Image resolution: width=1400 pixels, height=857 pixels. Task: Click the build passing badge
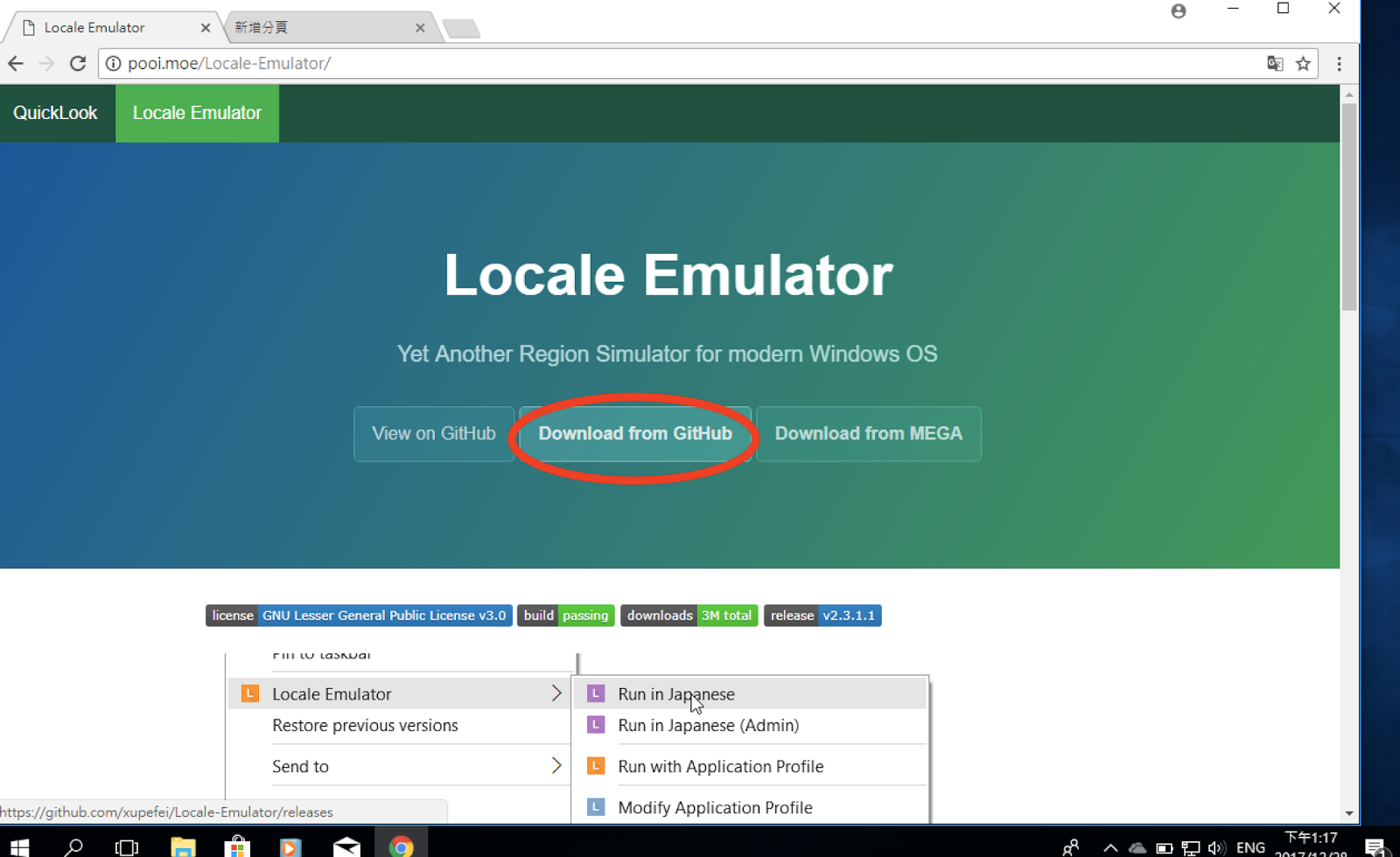566,615
